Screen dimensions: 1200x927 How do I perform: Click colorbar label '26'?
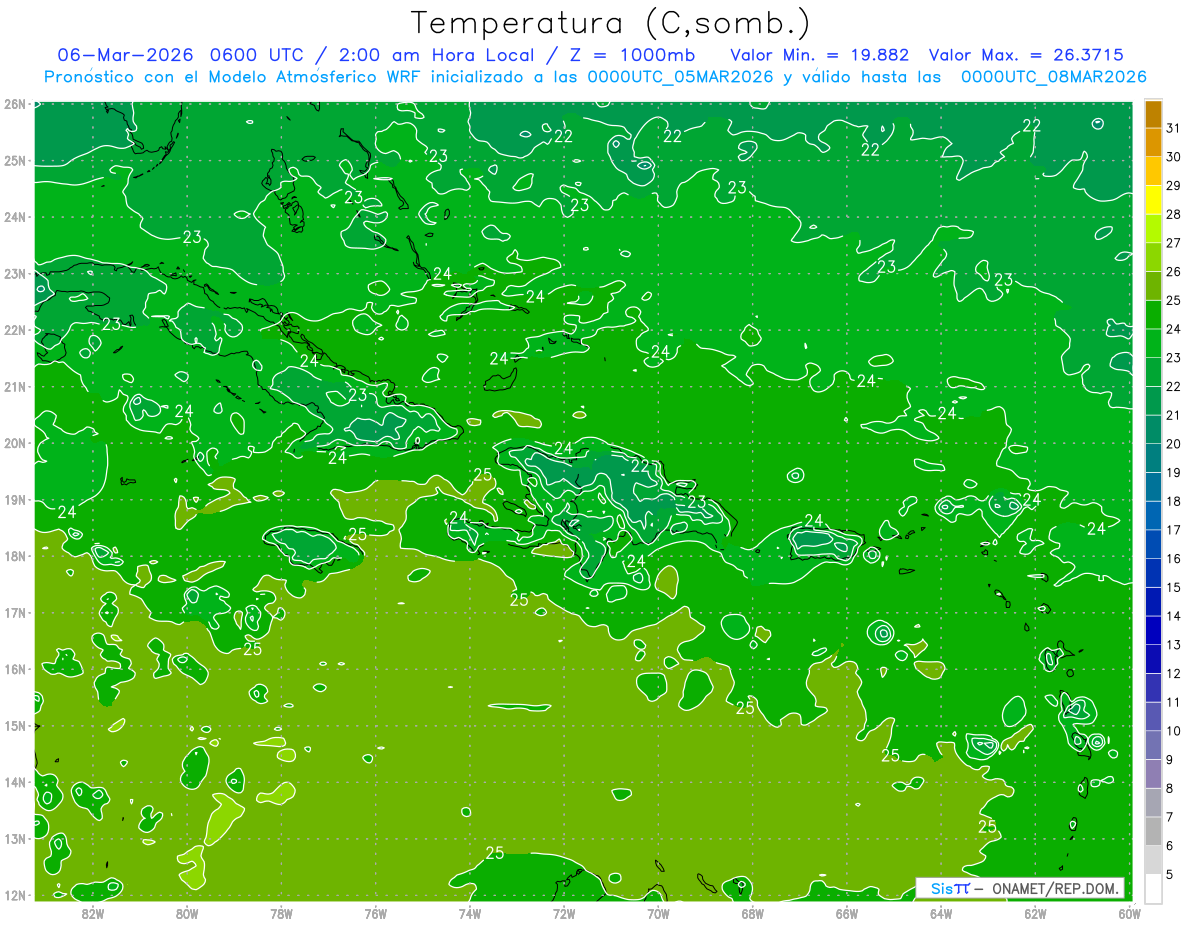pos(1174,271)
